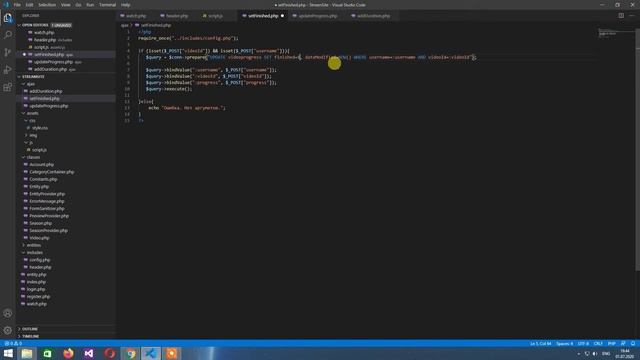Open the Edit menu
This screenshot has height=360, width=640.
[x=29, y=5]
